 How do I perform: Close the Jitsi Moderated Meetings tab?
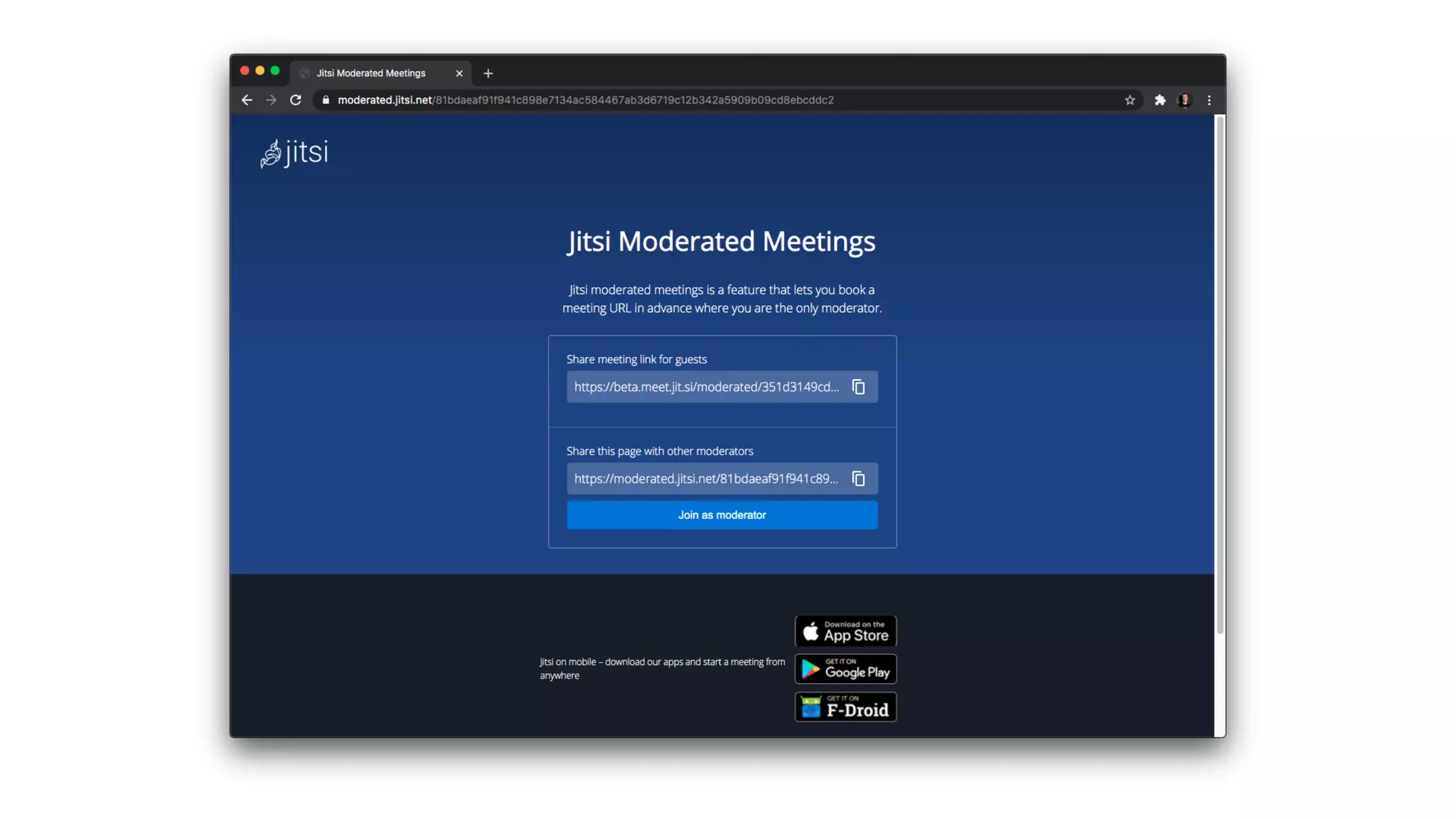459,73
